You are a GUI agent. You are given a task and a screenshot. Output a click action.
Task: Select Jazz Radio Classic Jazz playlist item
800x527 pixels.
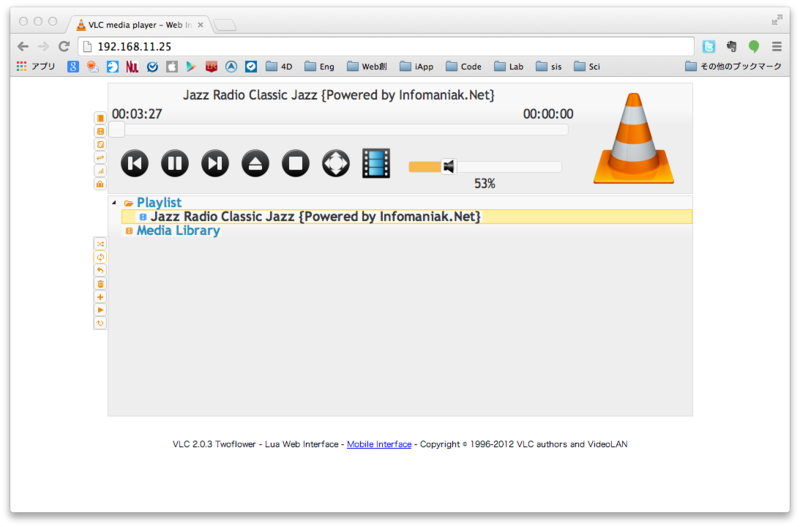pyautogui.click(x=407, y=216)
